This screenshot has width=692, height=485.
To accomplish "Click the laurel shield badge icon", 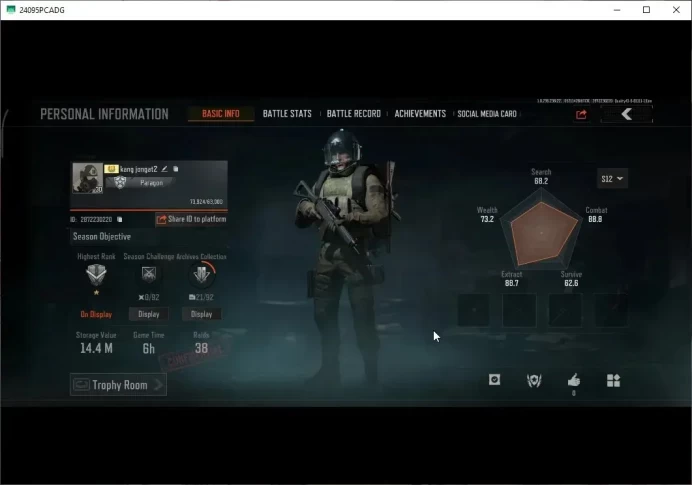I will [x=534, y=380].
